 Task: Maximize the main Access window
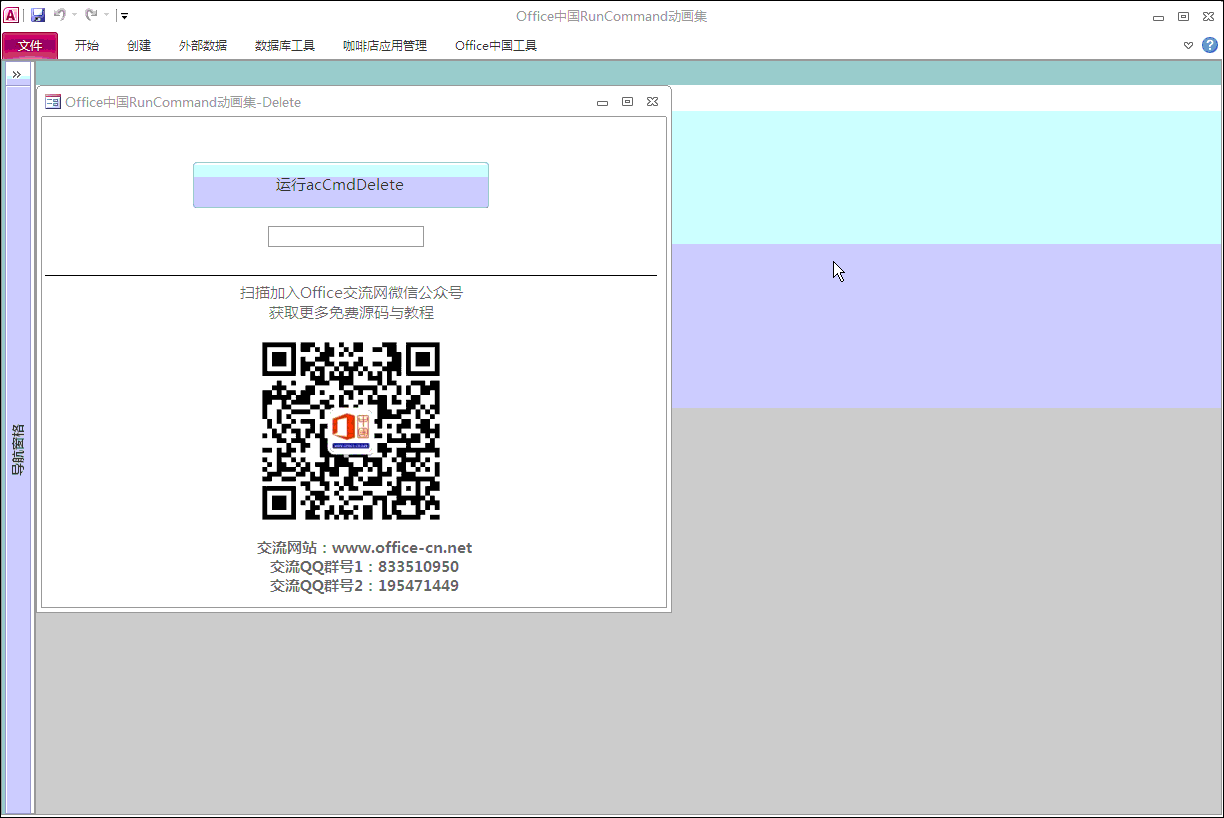coord(1183,16)
